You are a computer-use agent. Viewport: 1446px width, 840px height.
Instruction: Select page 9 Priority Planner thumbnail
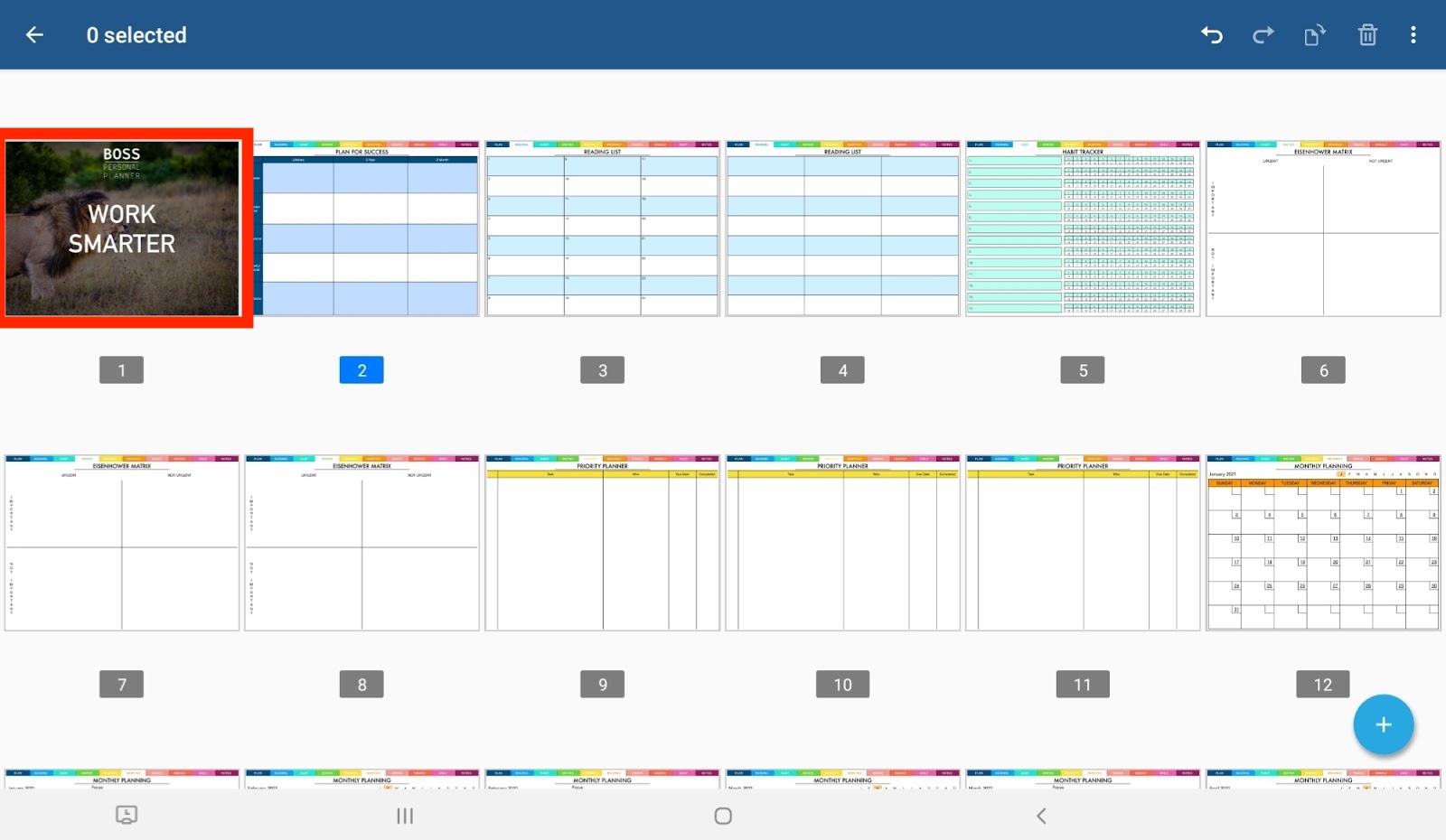coord(603,543)
